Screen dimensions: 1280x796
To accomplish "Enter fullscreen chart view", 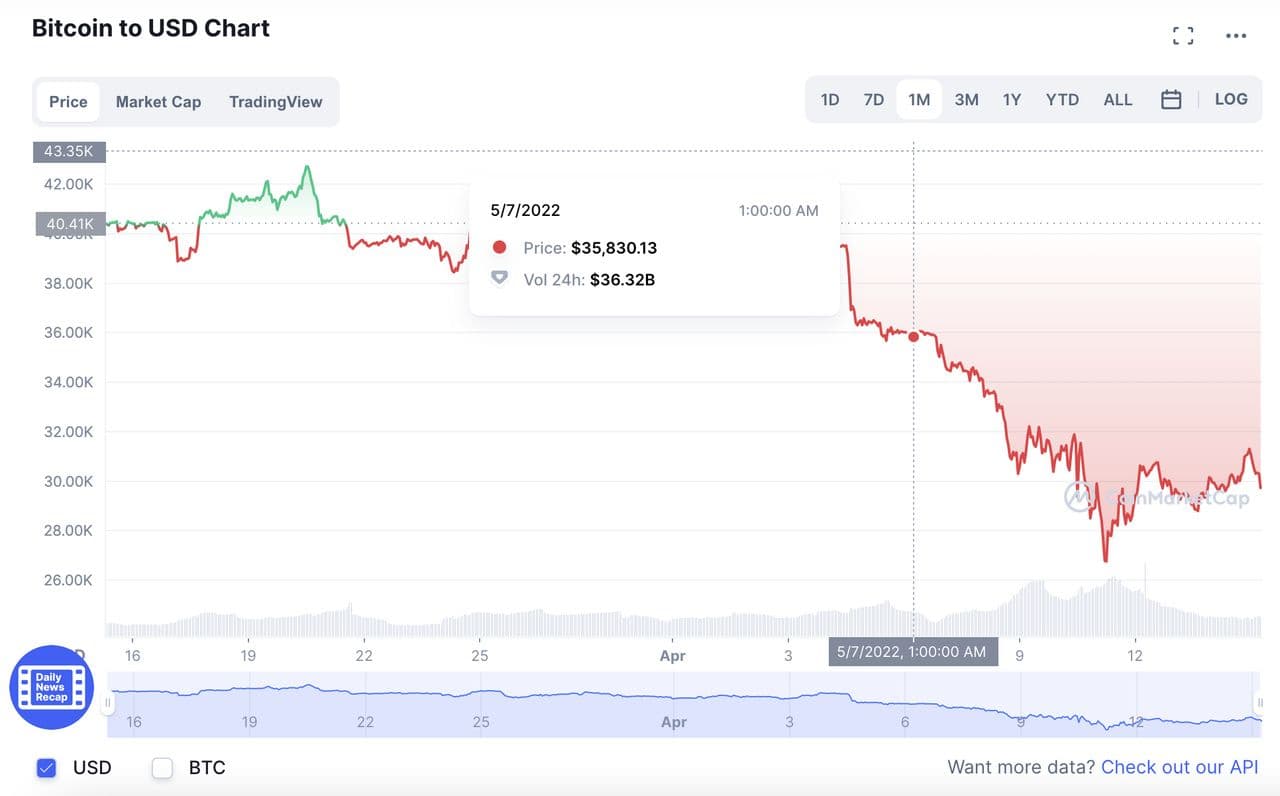I will pos(1183,36).
